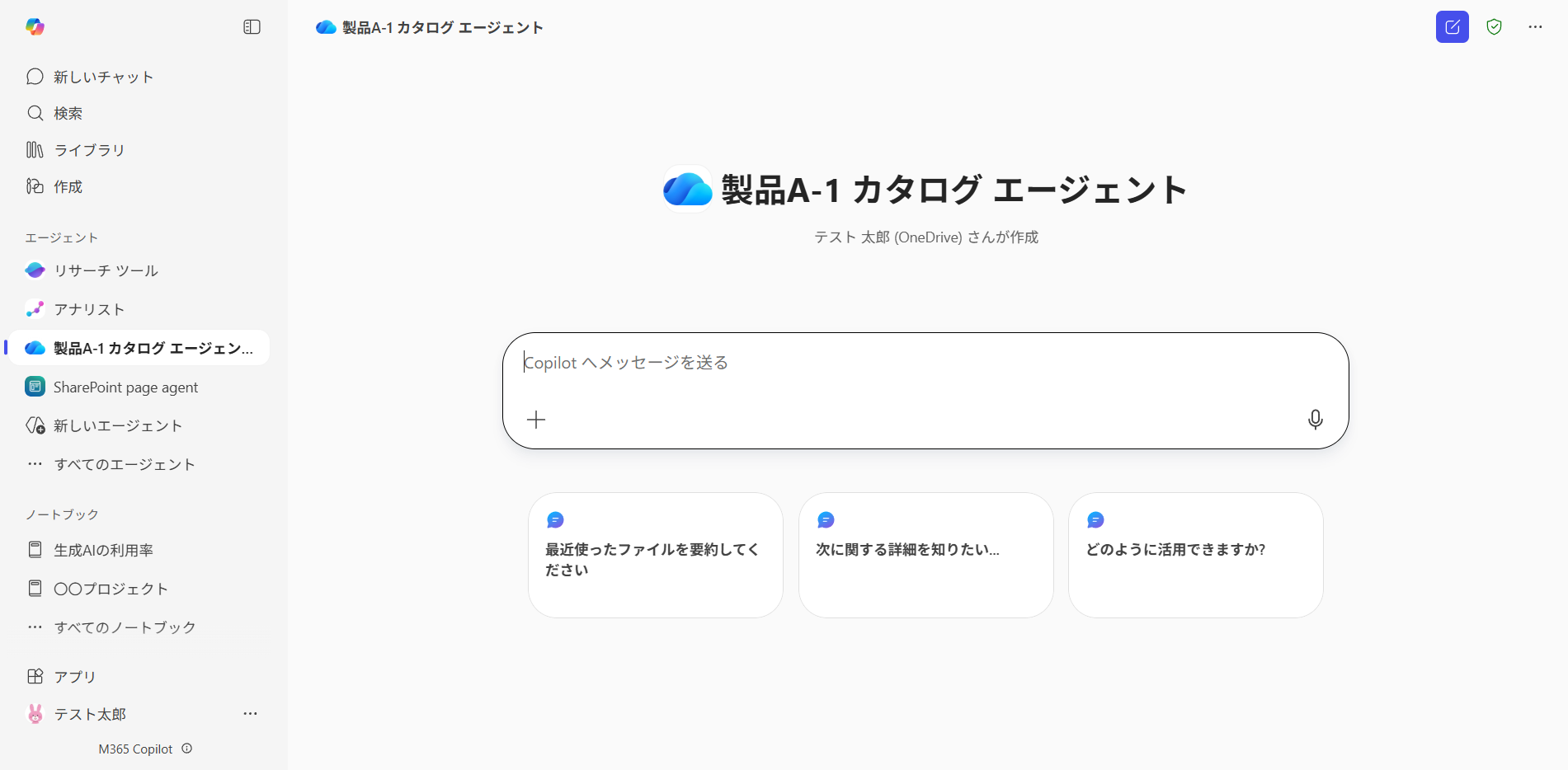This screenshot has width=1568, height=770.
Task: Click the plus icon to add content
Action: click(x=536, y=420)
